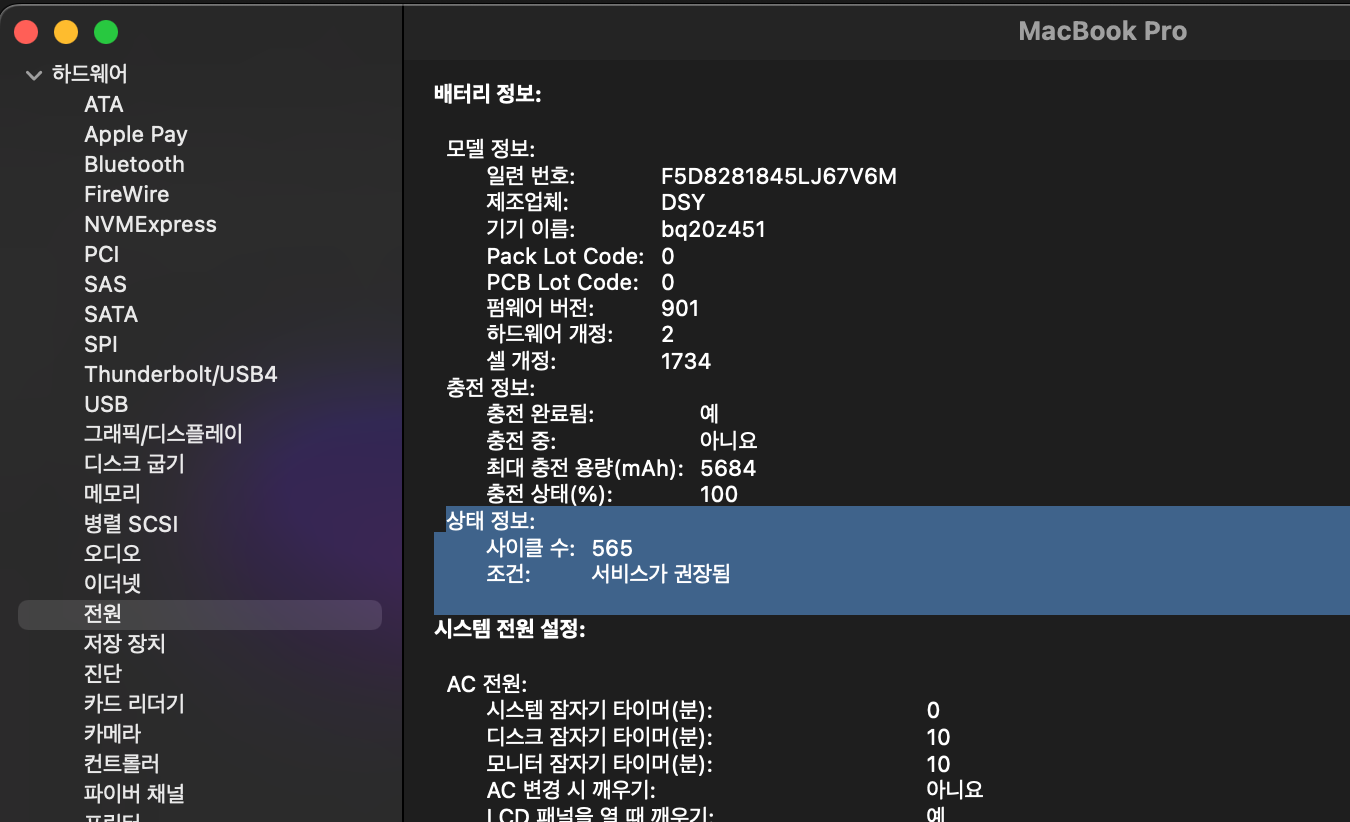Open the Thunderbolt/USB4 section
This screenshot has width=1350, height=822.
(180, 374)
